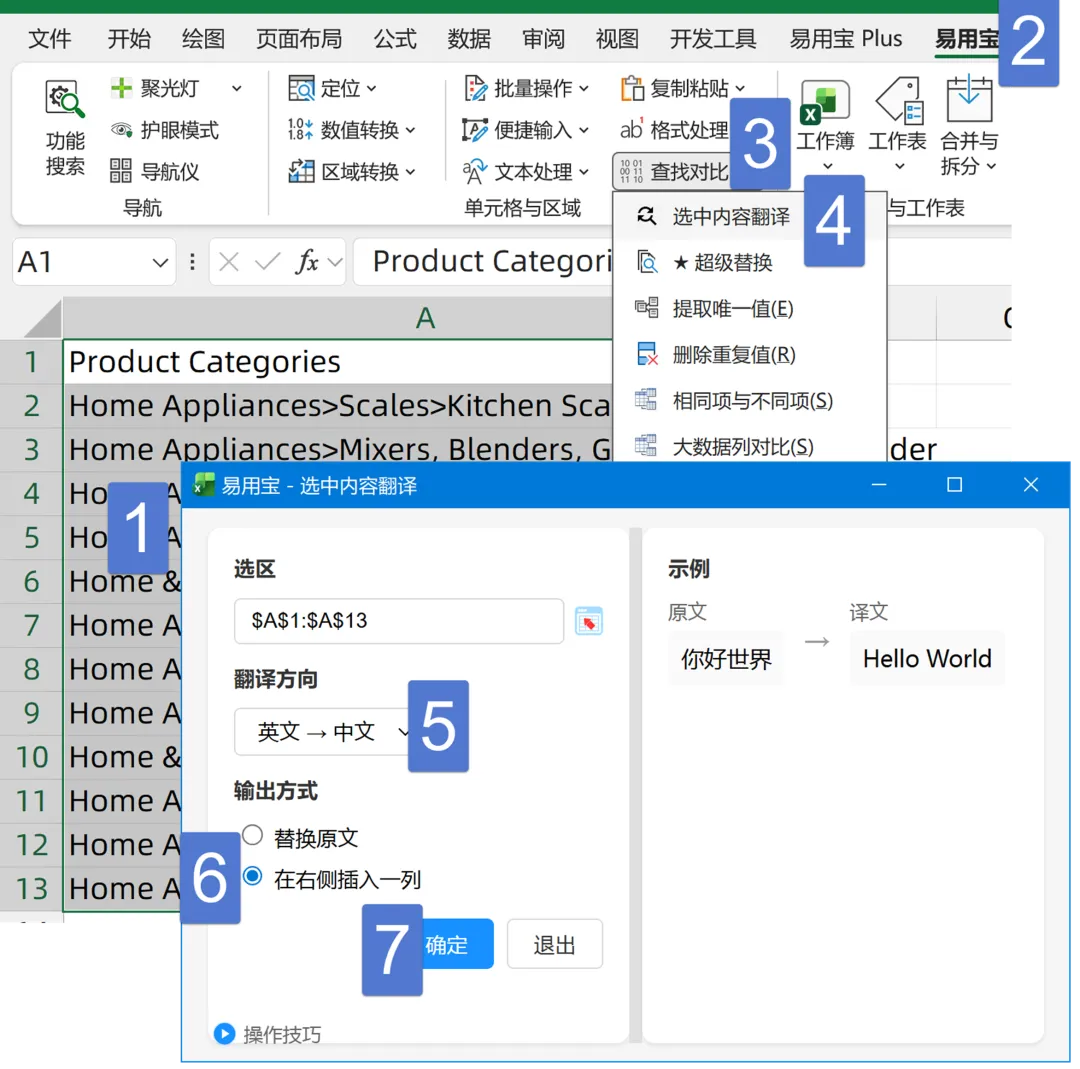This screenshot has height=1069, width=1080.
Task: Enable 护眼模式 eye protection mode
Action: click(x=164, y=130)
